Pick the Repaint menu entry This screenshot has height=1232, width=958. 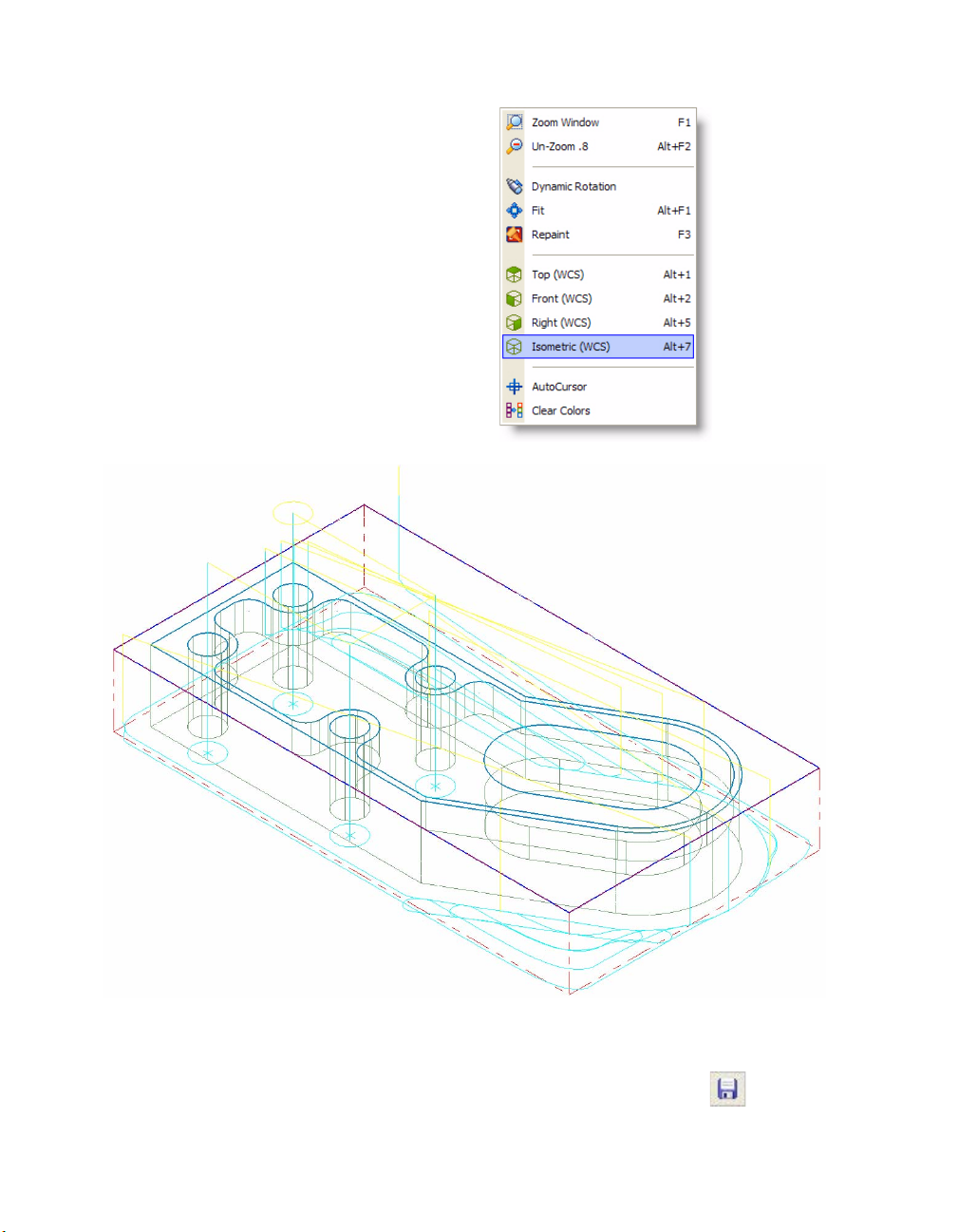click(x=551, y=235)
